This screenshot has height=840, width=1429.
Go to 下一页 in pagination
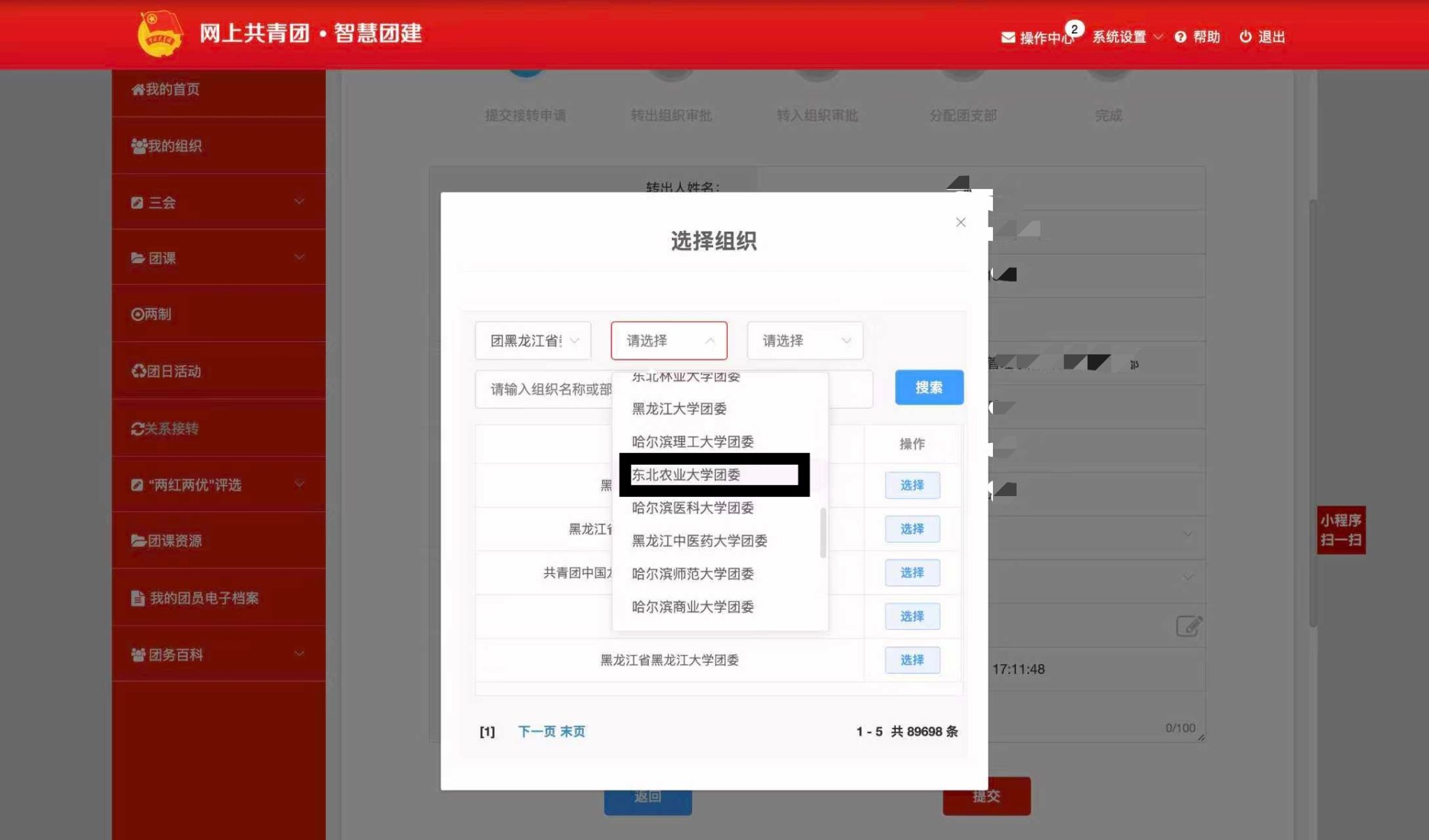537,731
